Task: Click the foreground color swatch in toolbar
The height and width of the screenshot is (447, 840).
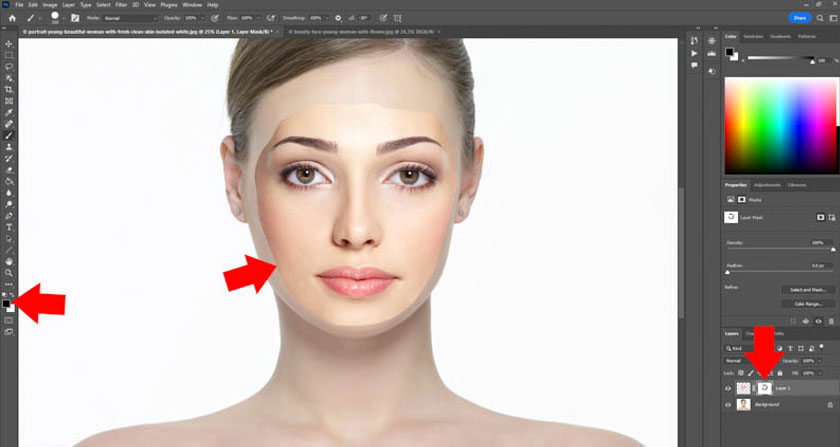Action: coord(6,302)
